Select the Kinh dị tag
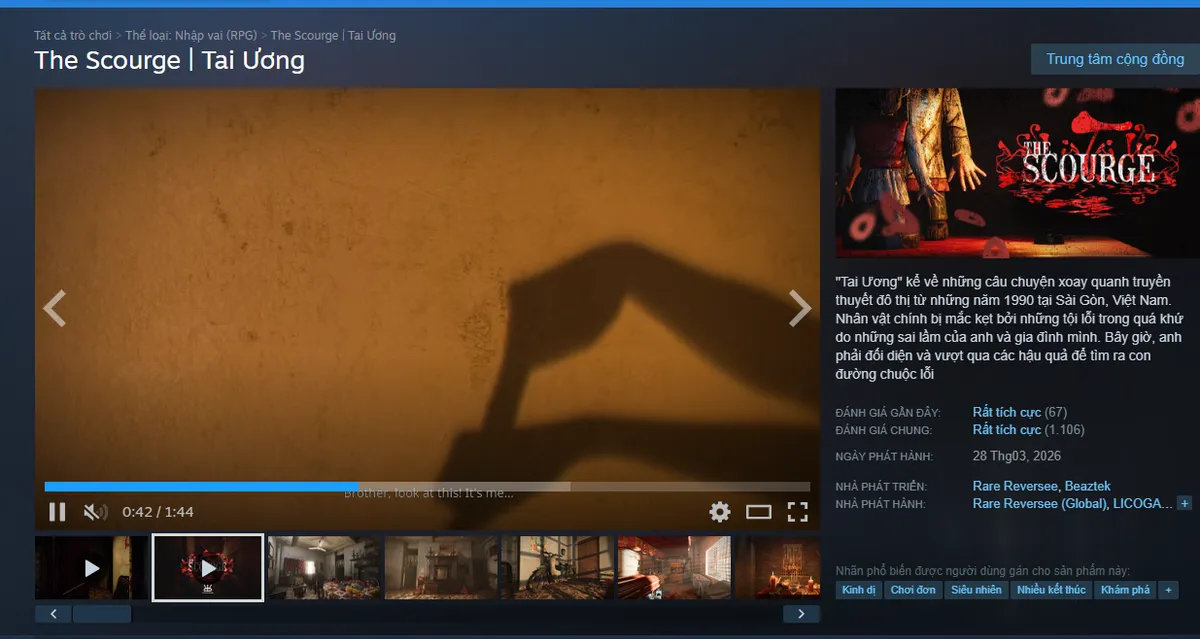The width and height of the screenshot is (1200, 639). click(x=858, y=590)
